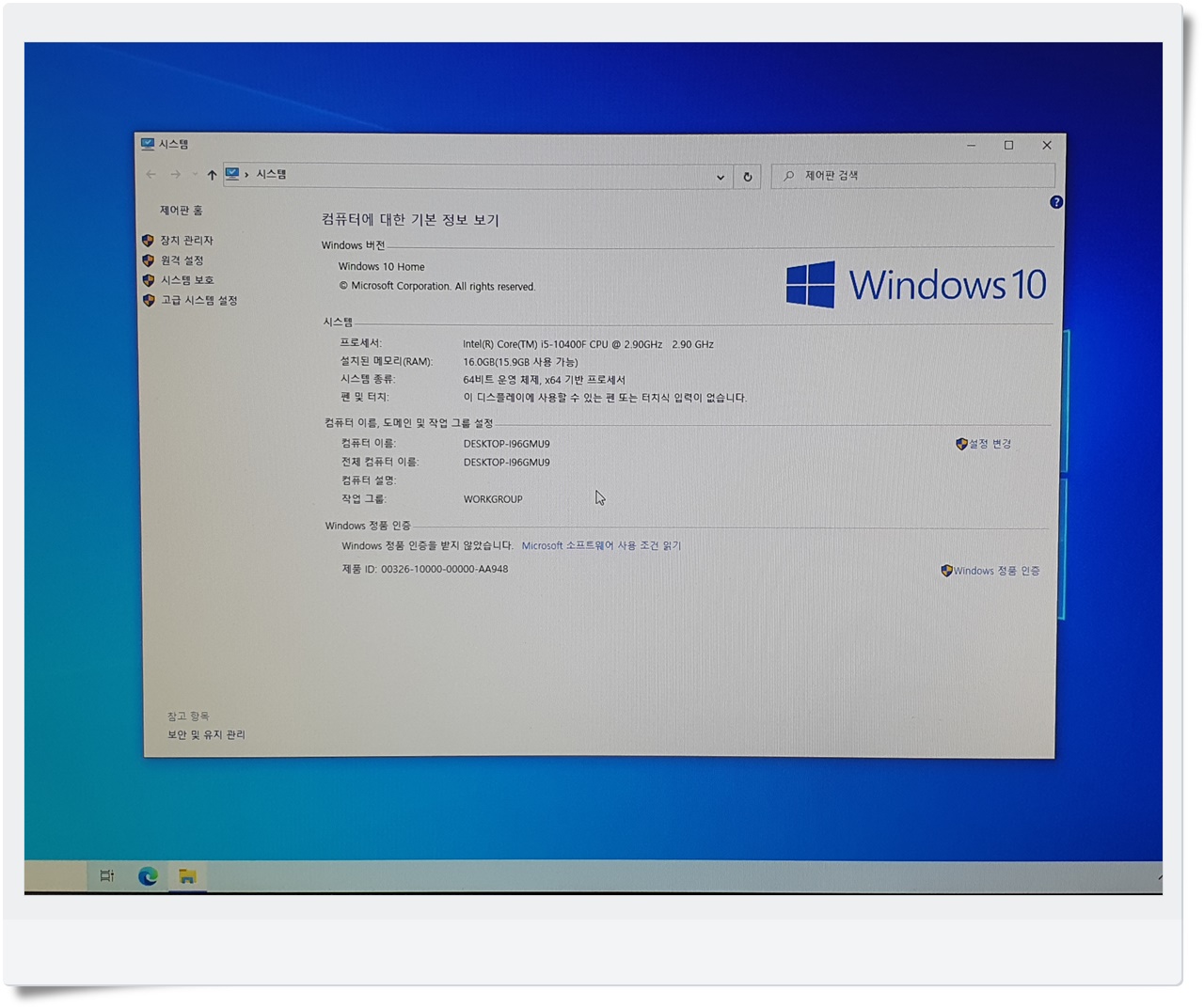Open System Protection (시스템 보호) link
The height and width of the screenshot is (1007, 1204).
tap(187, 280)
